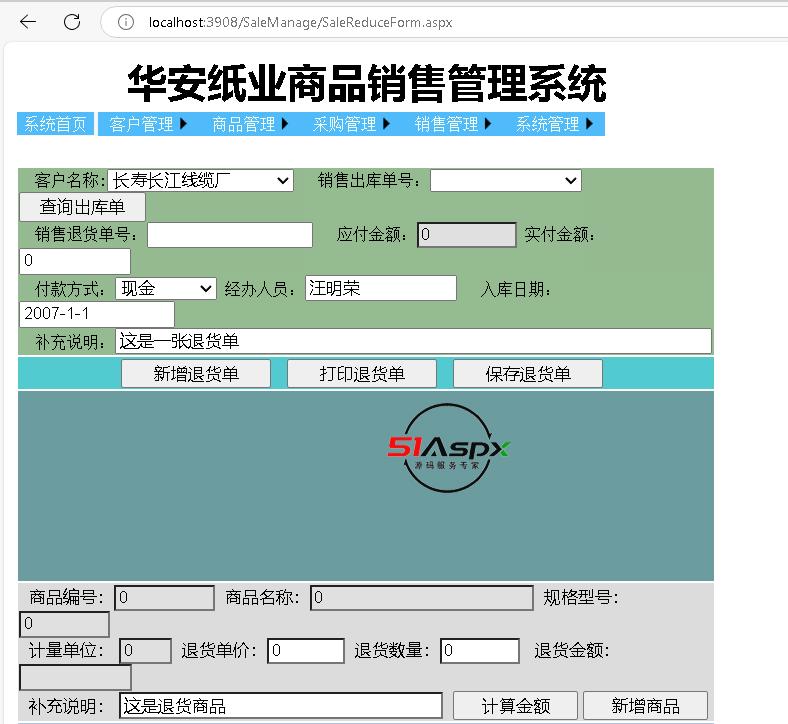Expand the 采购管理 menu
This screenshot has width=788, height=724.
pyautogui.click(x=351, y=124)
